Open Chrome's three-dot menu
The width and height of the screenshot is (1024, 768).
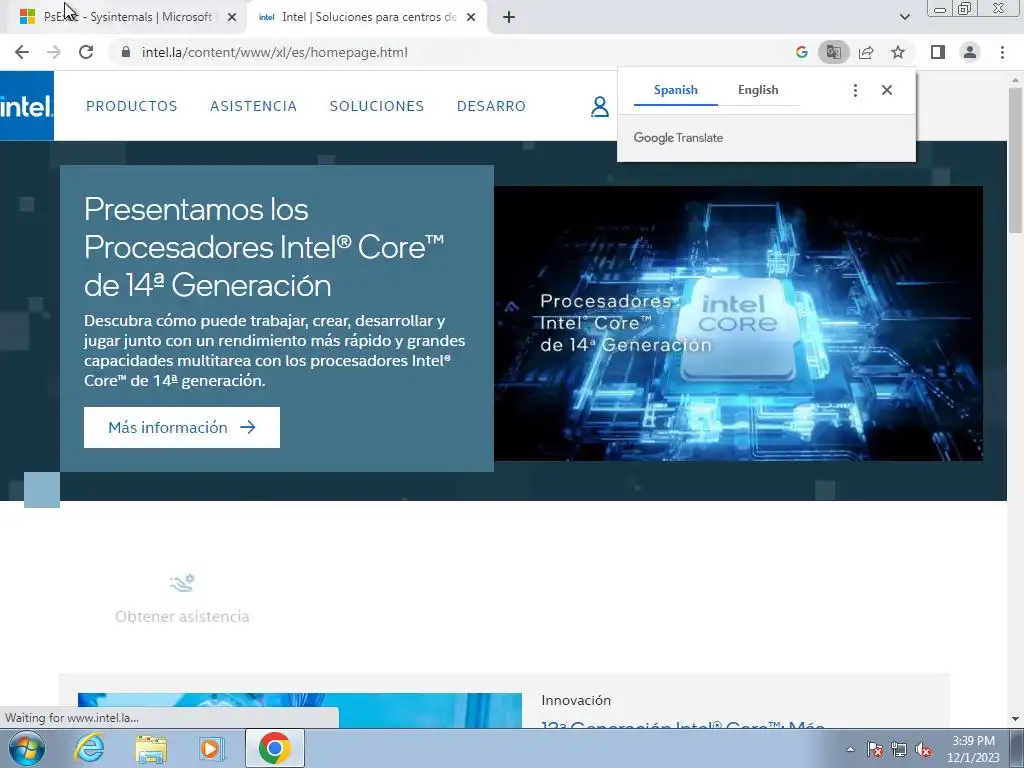(1002, 52)
